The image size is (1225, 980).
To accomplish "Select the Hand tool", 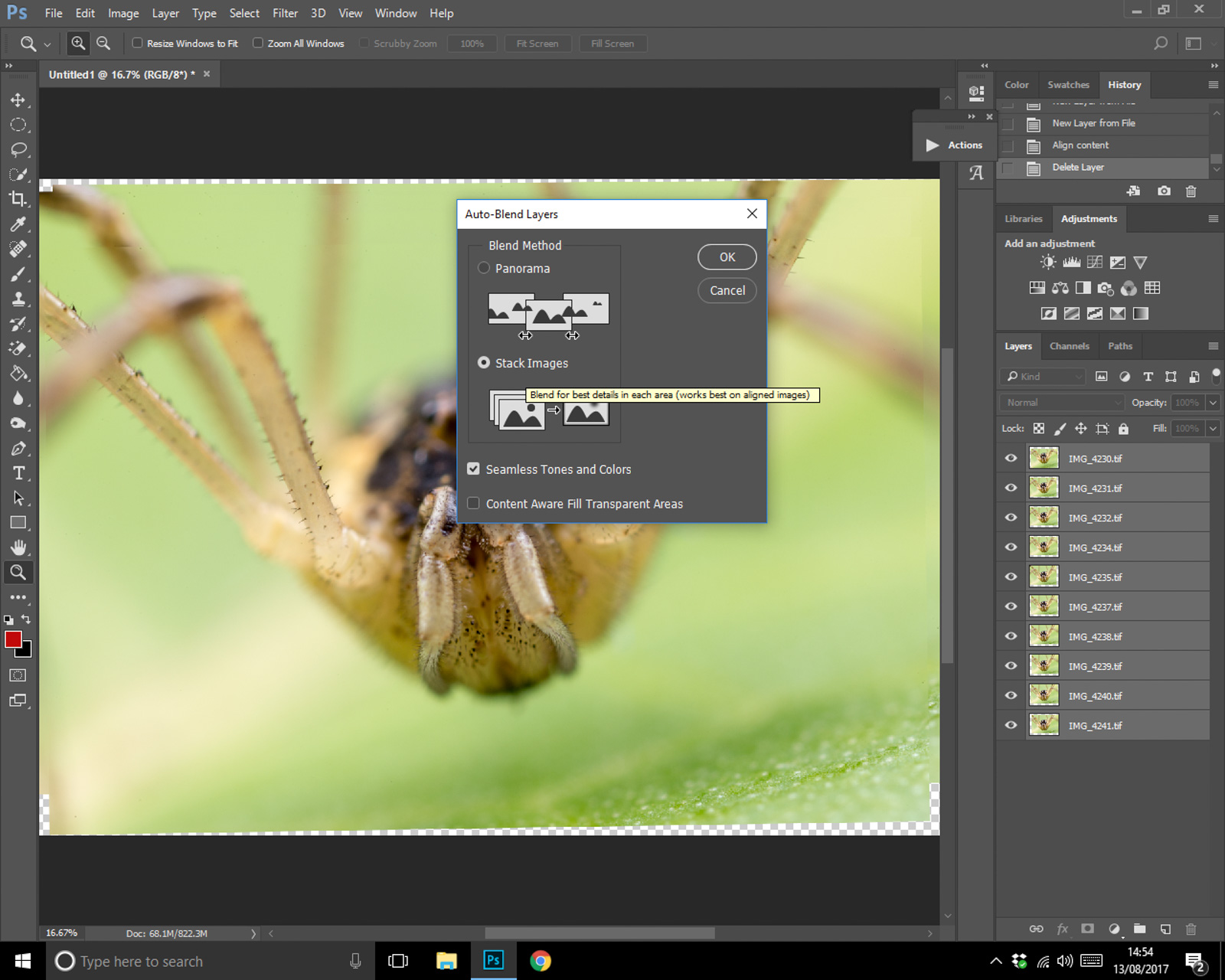I will point(18,547).
